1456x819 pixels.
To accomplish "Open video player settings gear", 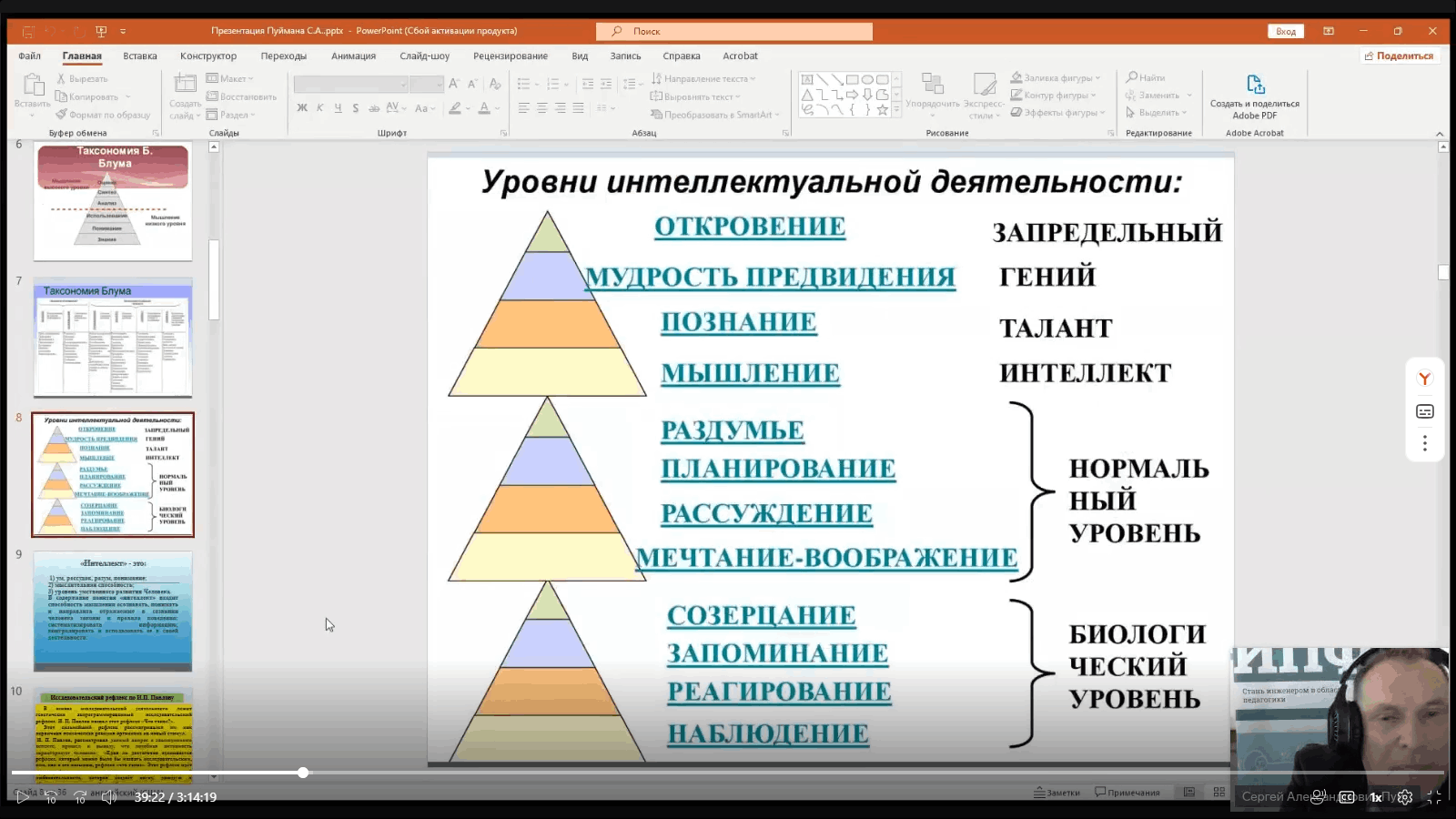I will (x=1405, y=797).
